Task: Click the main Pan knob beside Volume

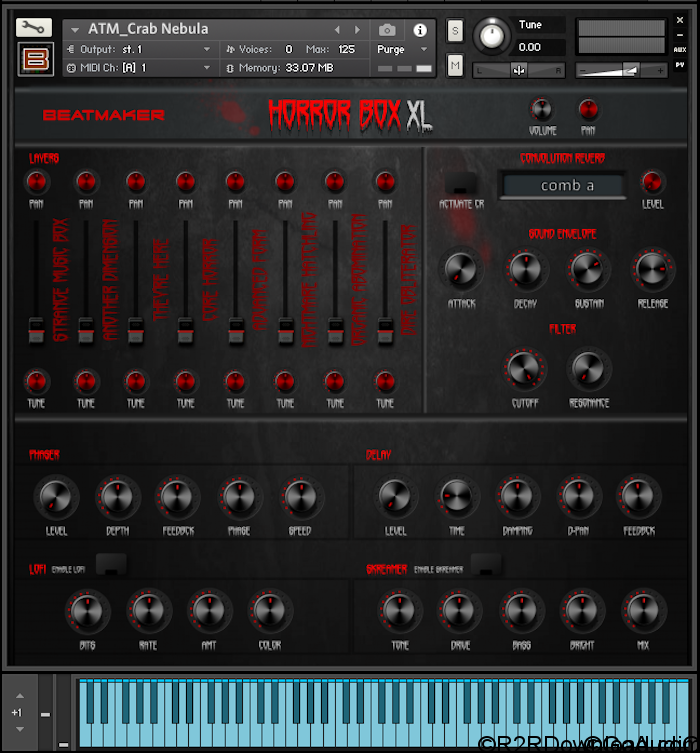Action: click(588, 109)
